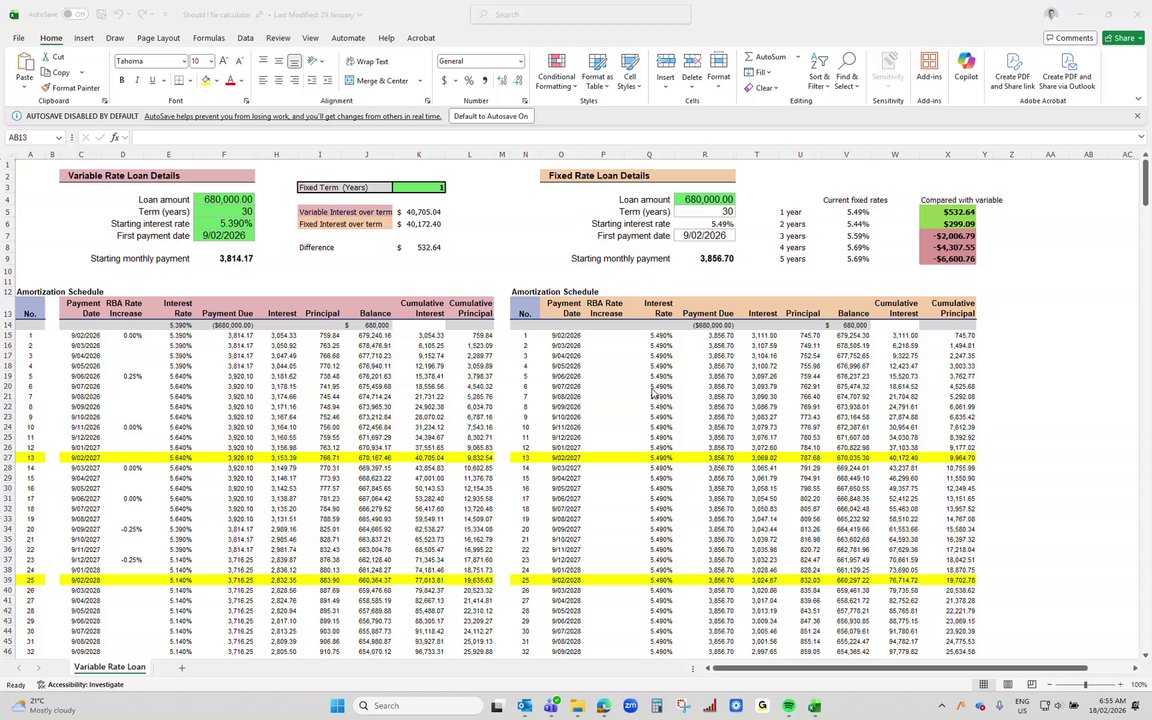Expand the Borders dropdown arrow

(x=190, y=81)
